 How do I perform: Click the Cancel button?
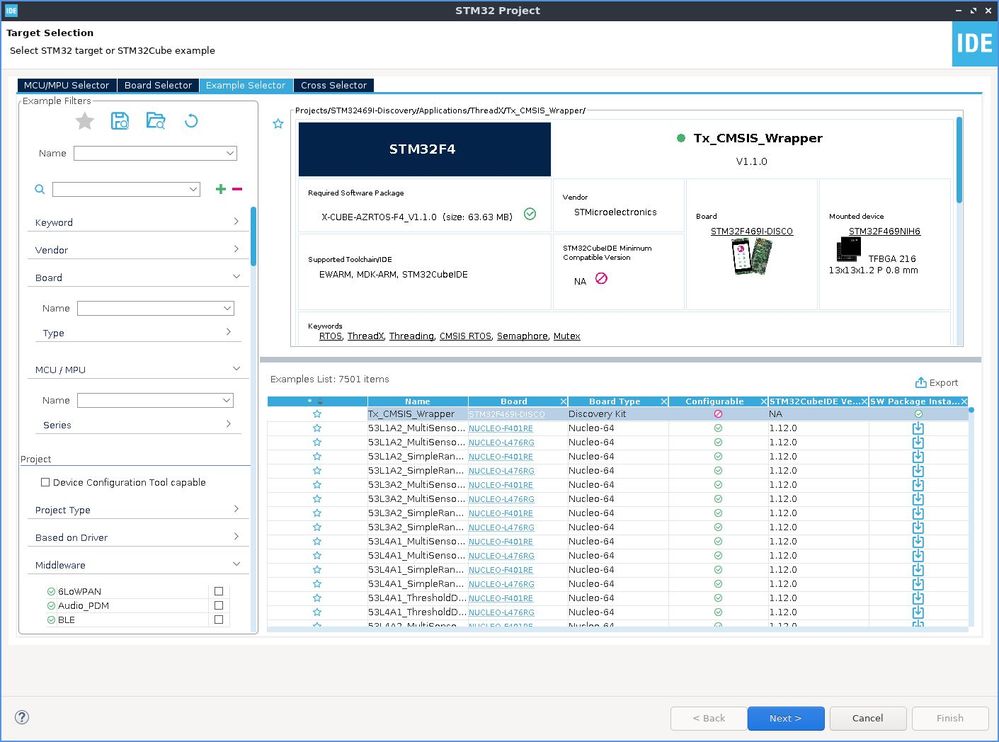[x=868, y=718]
